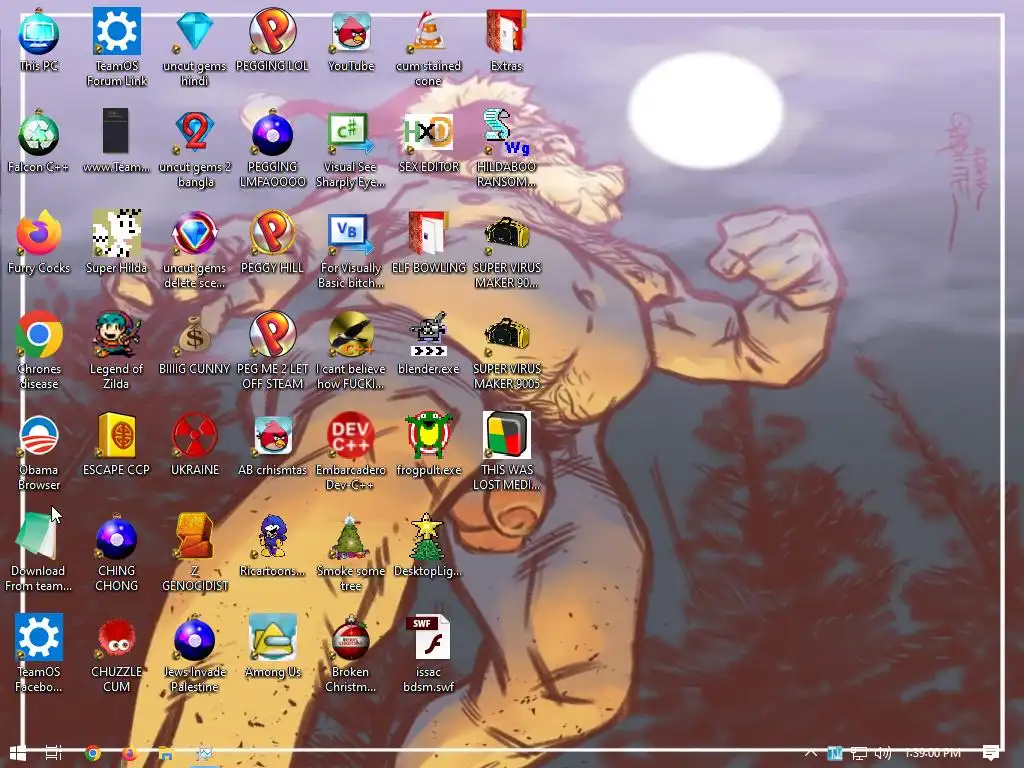Open Download From team... notepad icon
Screen dimensions: 1024x768
pos(39,552)
